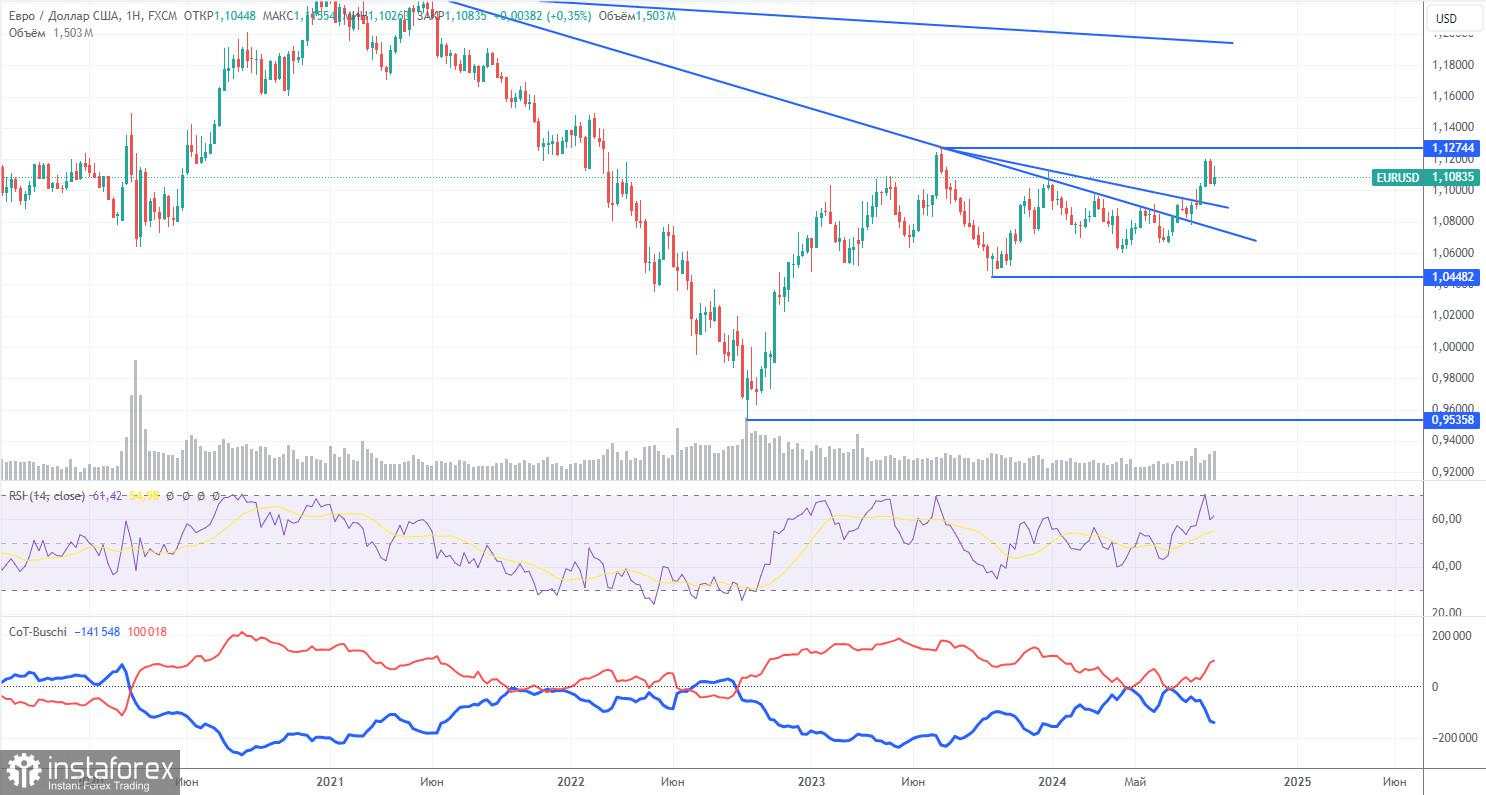Click the 2022 label on time axis
This screenshot has width=1486, height=795.
[x=570, y=780]
